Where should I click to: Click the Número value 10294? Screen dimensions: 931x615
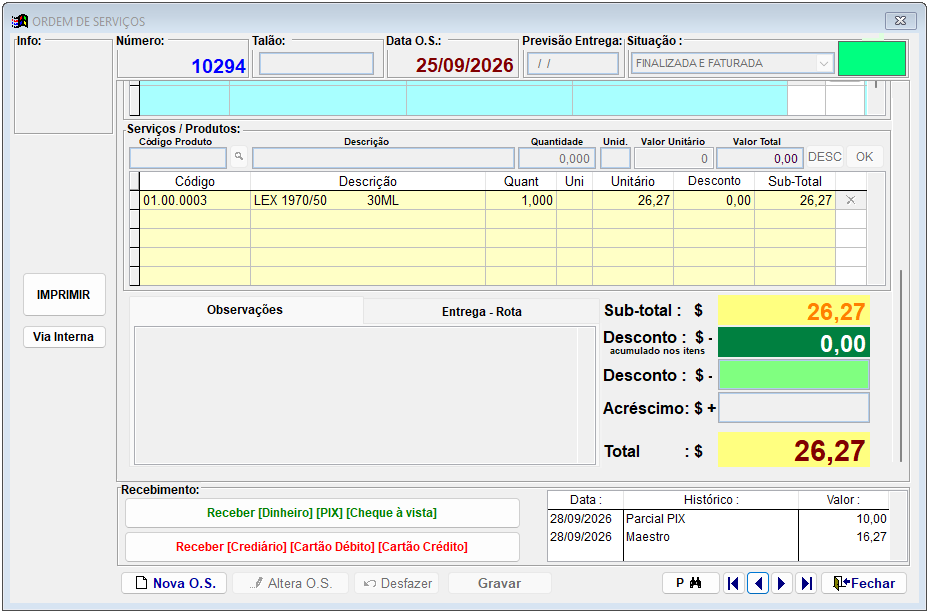tap(218, 66)
